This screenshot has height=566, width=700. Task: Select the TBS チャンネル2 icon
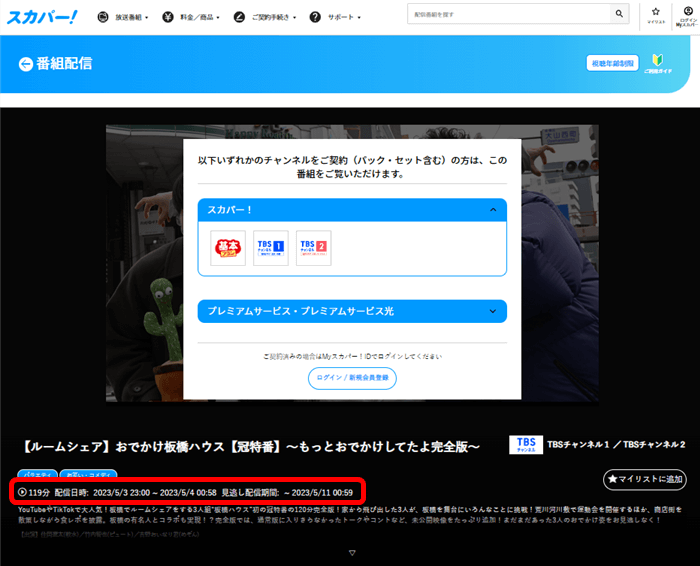313,248
